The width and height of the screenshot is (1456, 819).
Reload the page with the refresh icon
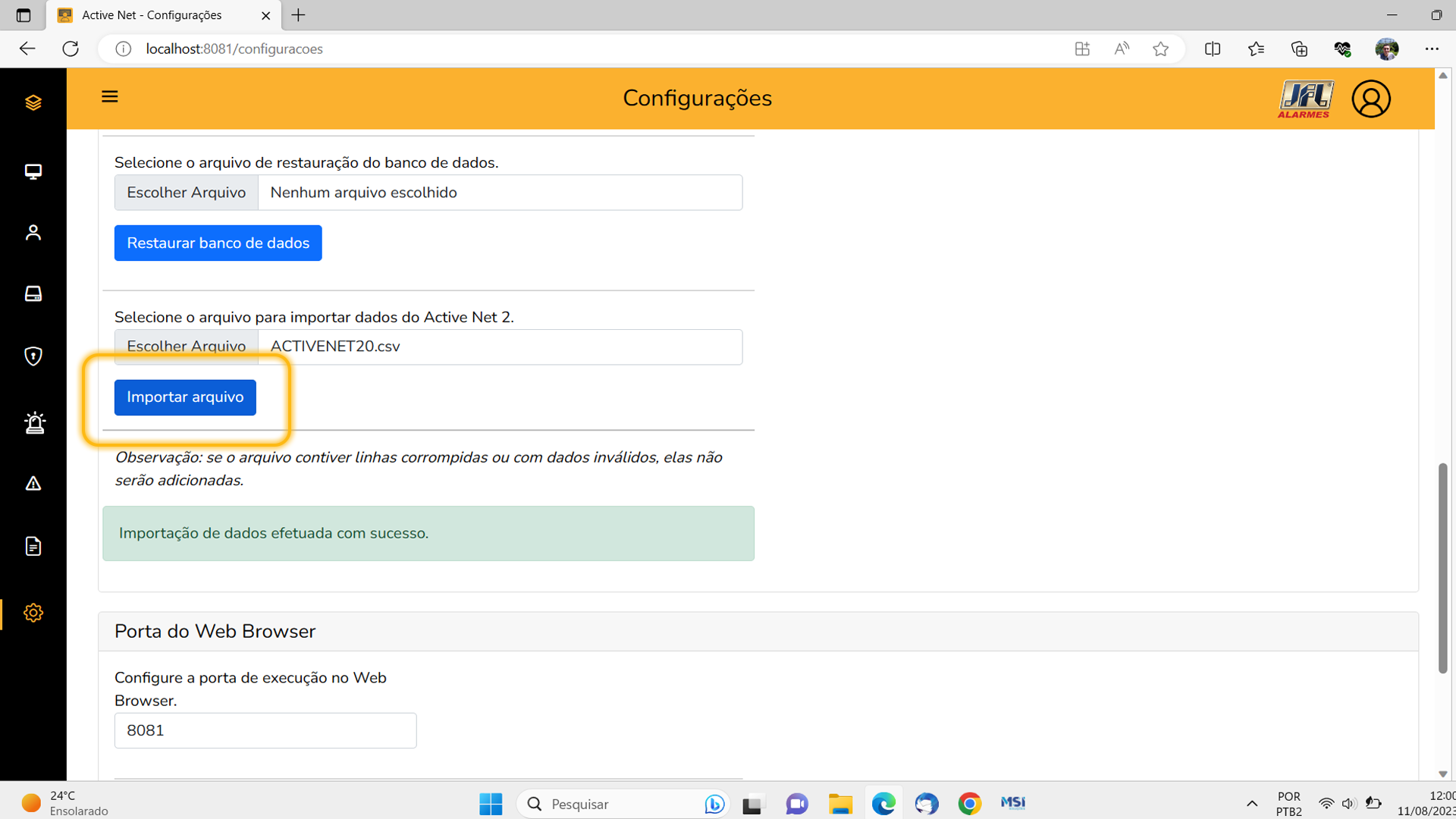pos(71,49)
